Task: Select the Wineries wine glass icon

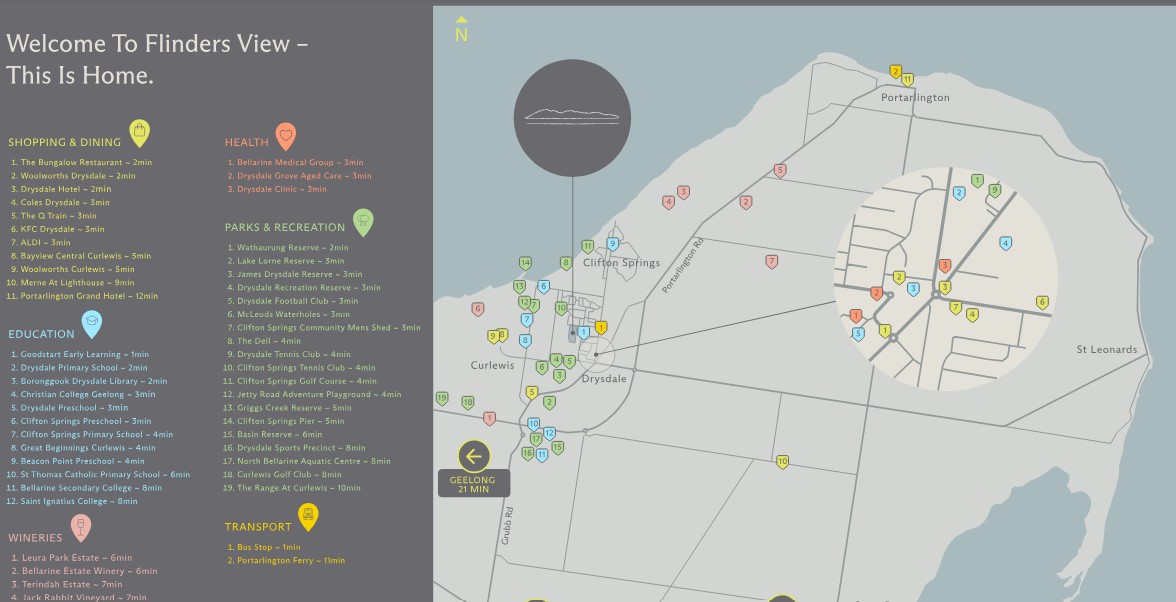Action: click(80, 526)
